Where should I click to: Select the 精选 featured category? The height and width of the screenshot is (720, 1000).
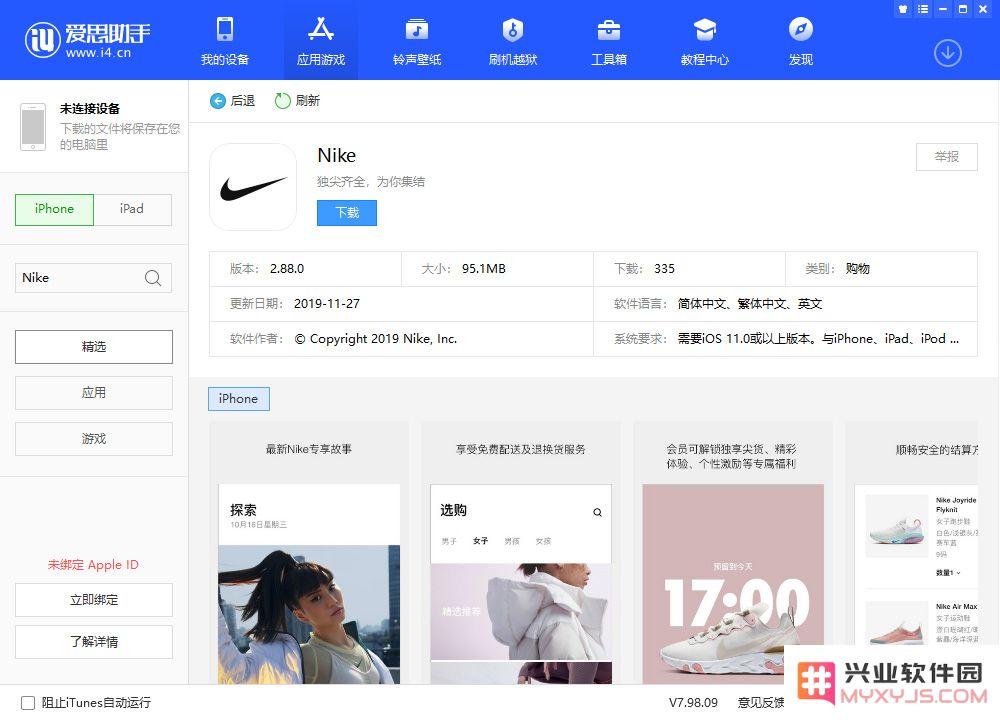pos(94,347)
